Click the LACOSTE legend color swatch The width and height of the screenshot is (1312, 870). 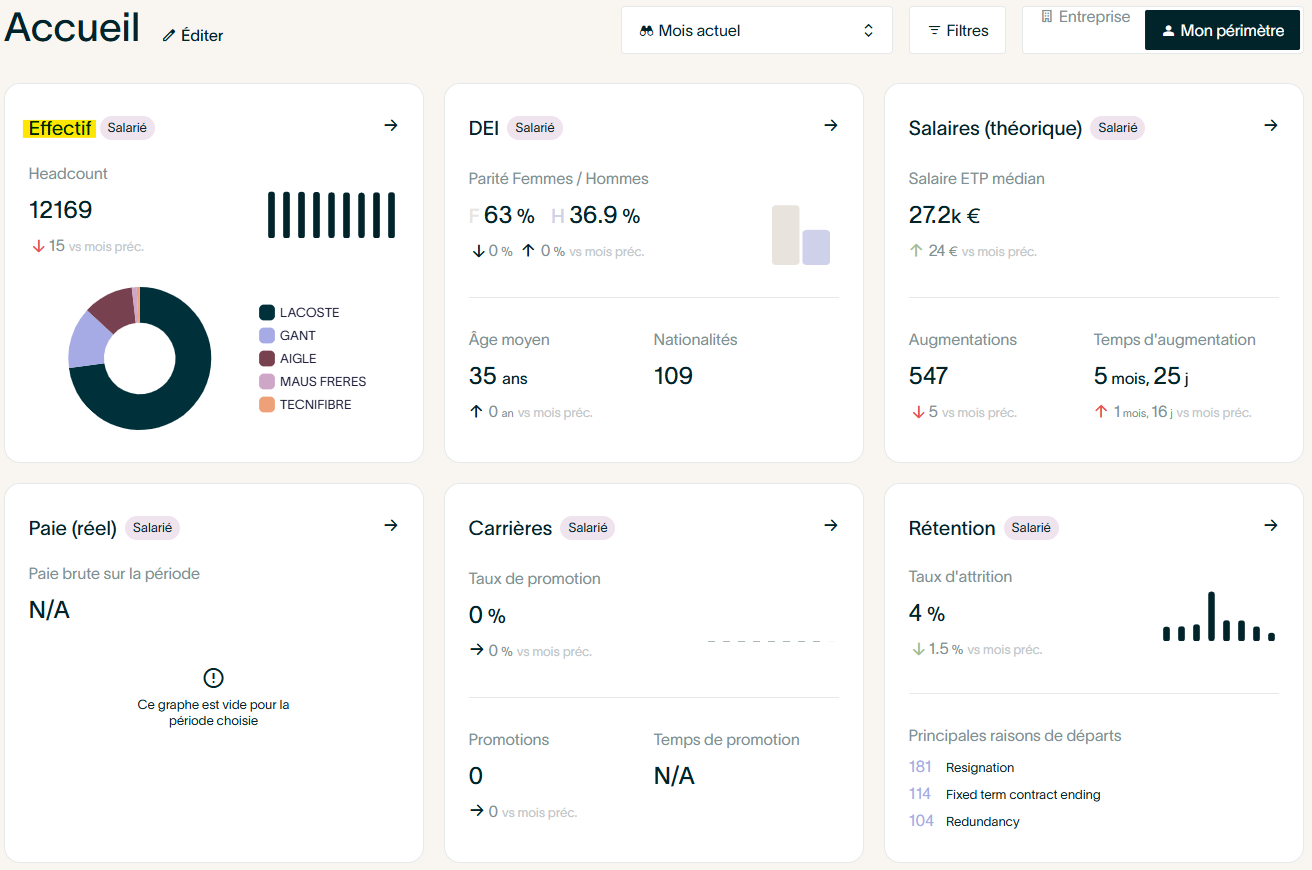coord(267,313)
